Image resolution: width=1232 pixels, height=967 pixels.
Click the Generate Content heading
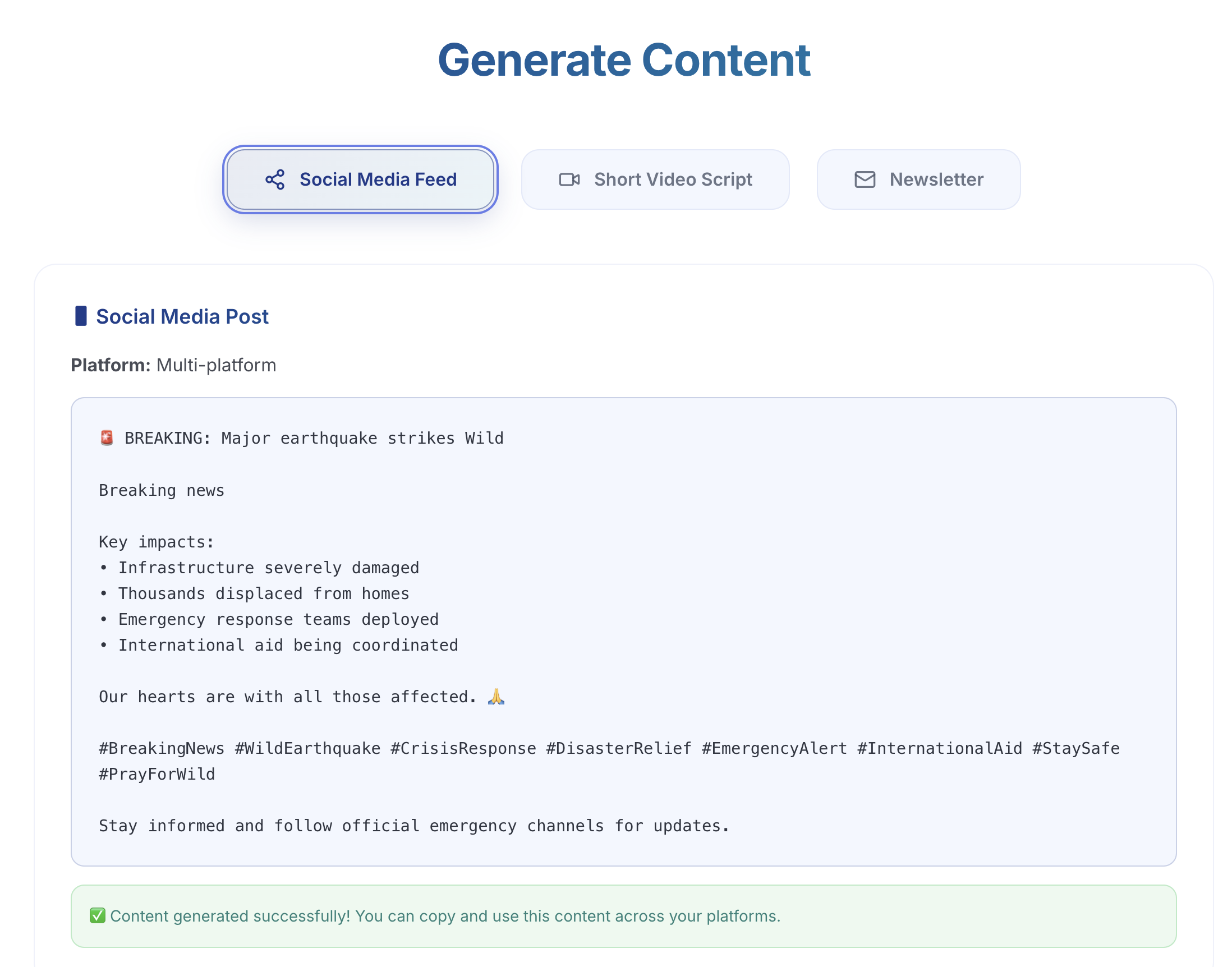[x=623, y=60]
